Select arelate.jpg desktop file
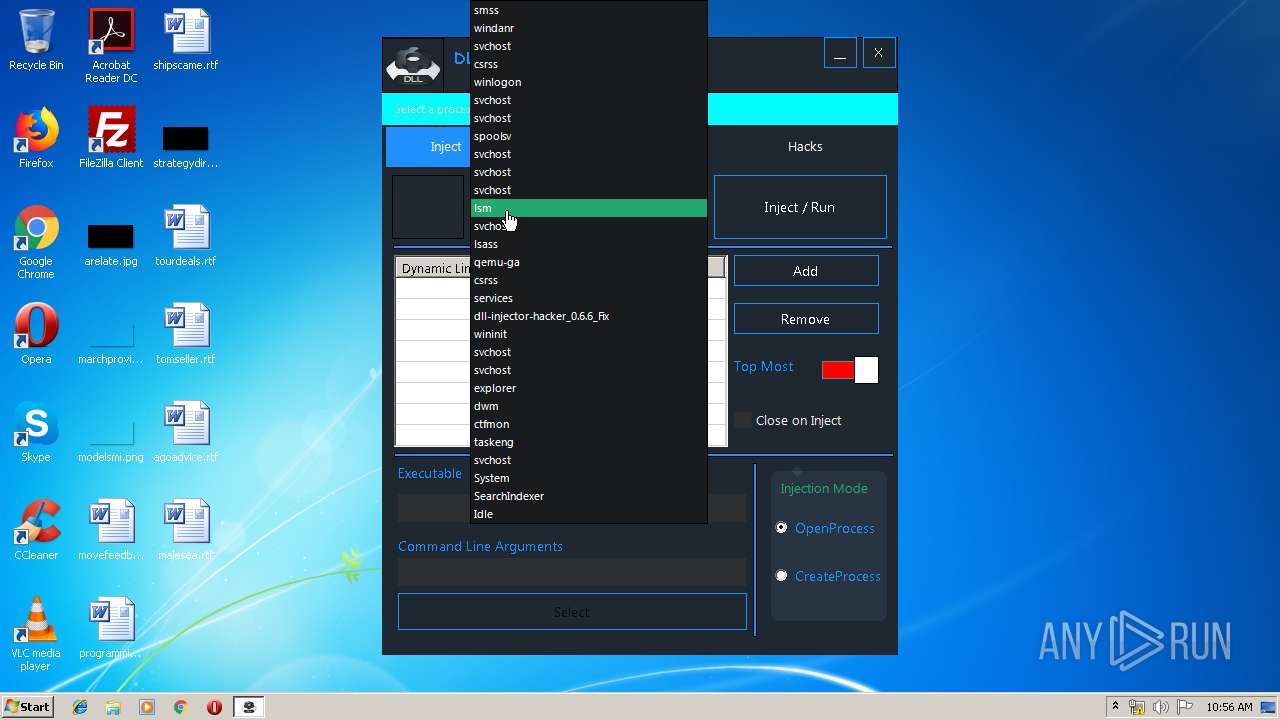This screenshot has height=720, width=1280. click(x=111, y=244)
